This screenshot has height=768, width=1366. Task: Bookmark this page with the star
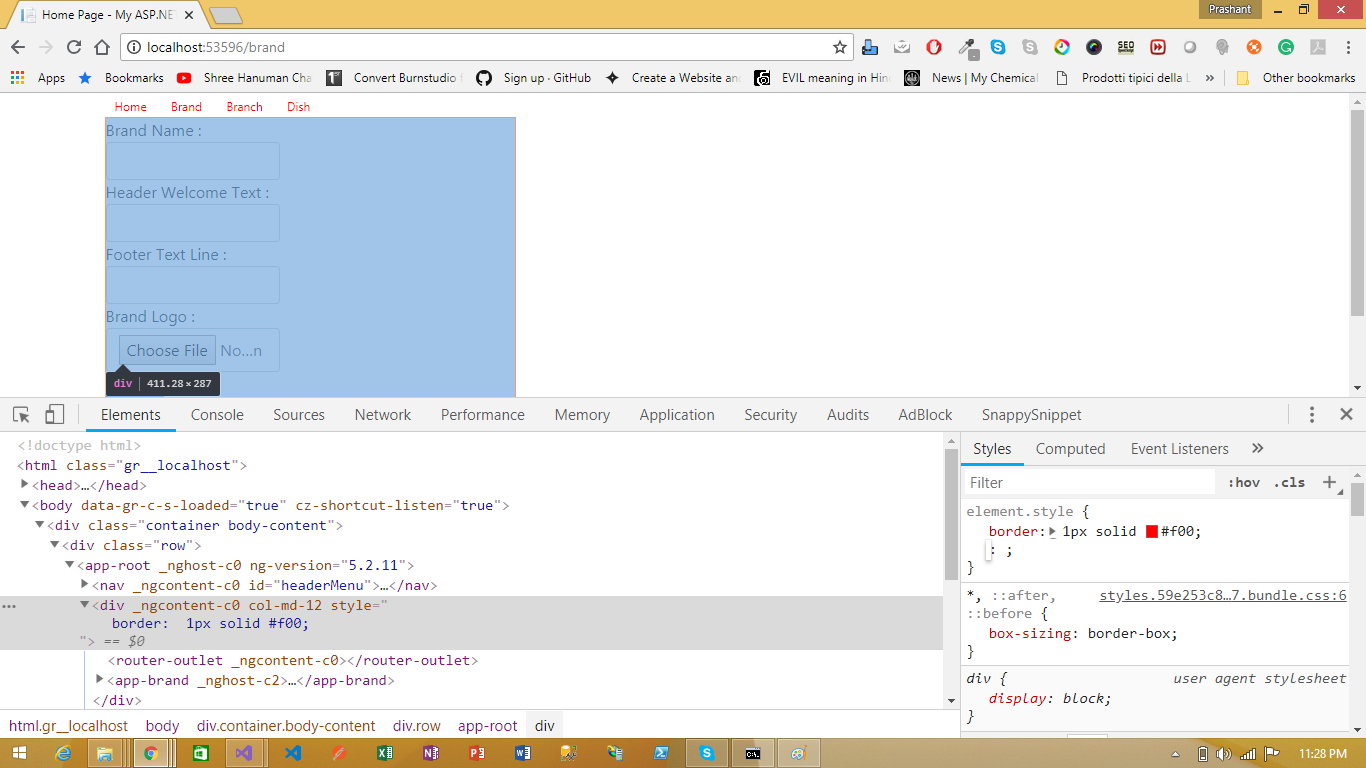pyautogui.click(x=840, y=47)
